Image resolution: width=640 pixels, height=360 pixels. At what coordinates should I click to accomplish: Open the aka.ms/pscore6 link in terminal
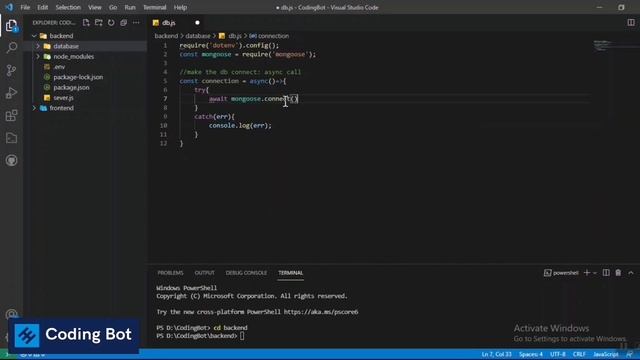pos(321,312)
